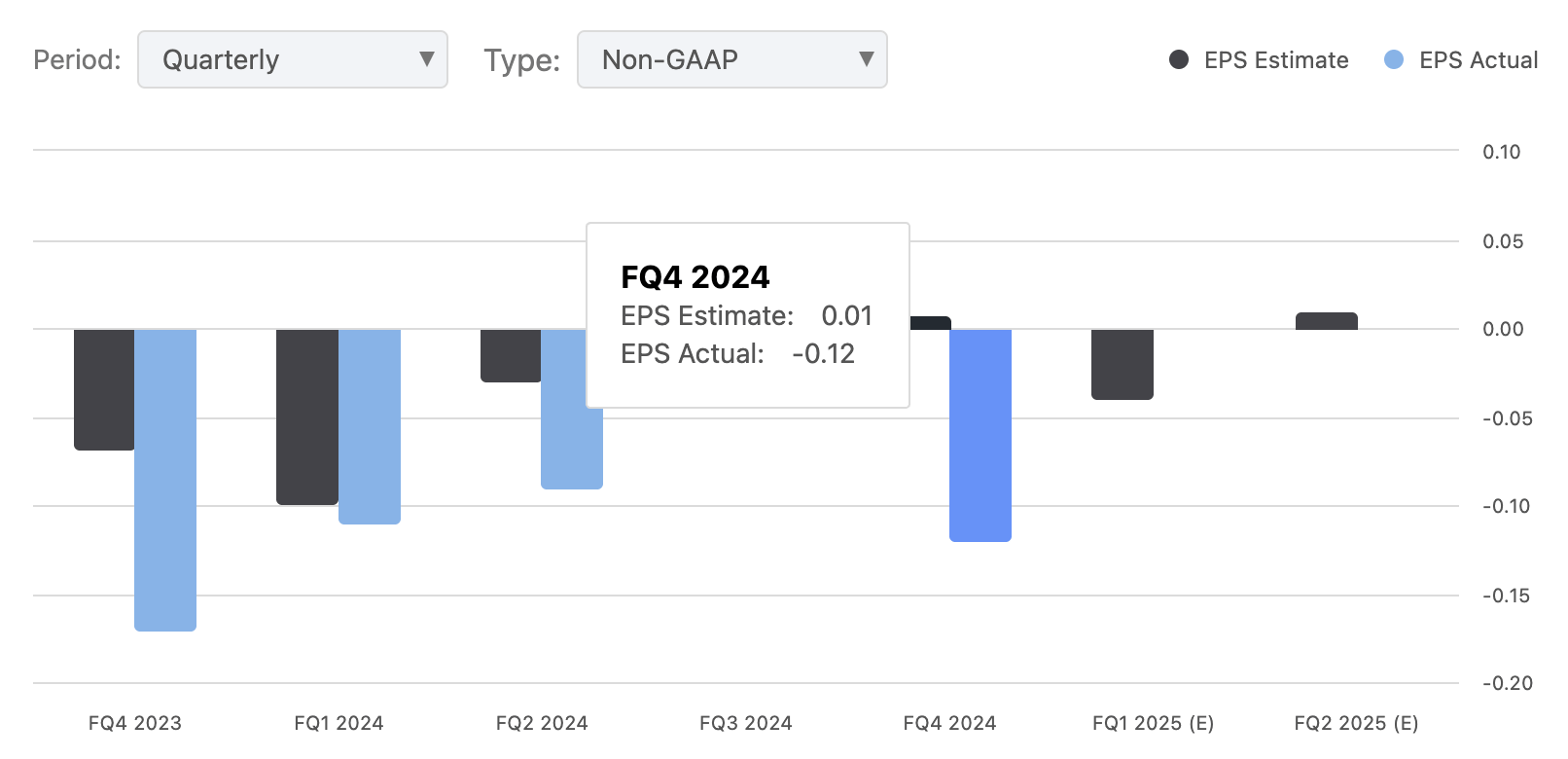Click the FQ1 2025 estimate bar
1568x759 pixels.
(1123, 363)
